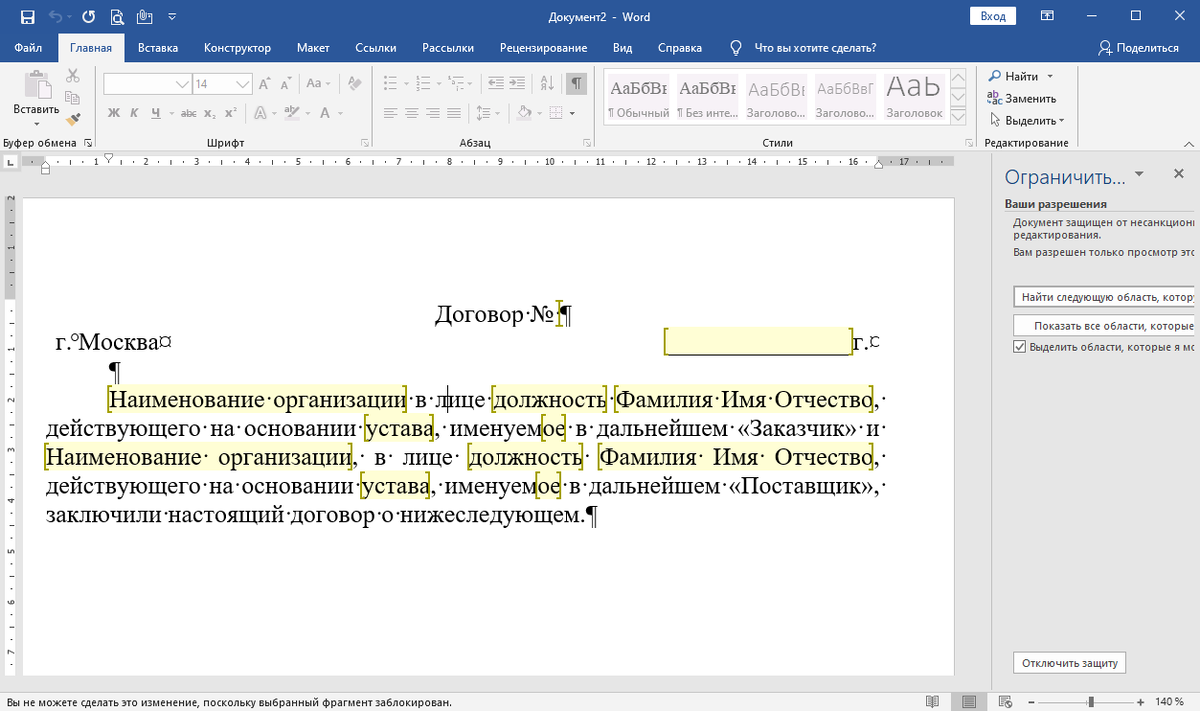Switch to the Вставка tab
The height and width of the screenshot is (711, 1200).
tap(158, 47)
